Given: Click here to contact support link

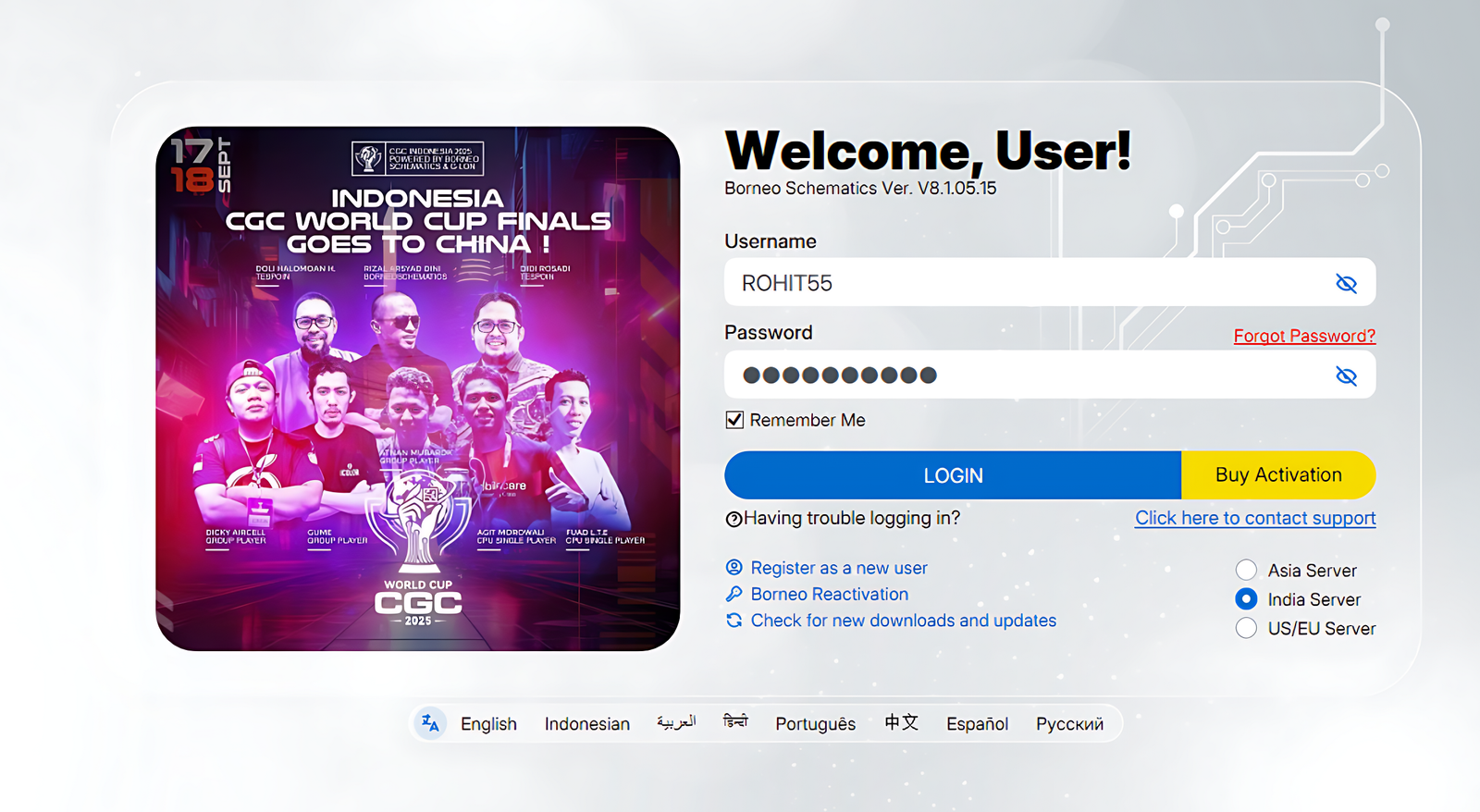Looking at the screenshot, I should [1255, 518].
